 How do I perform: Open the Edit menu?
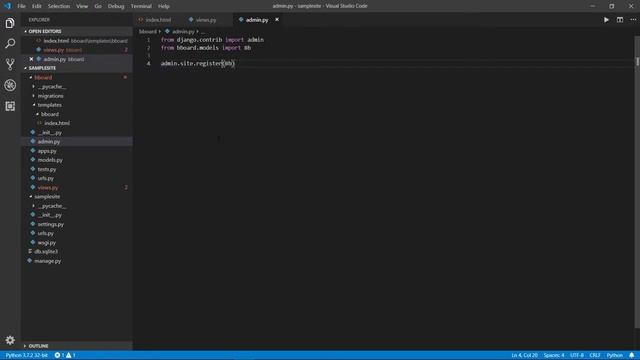pos(37,6)
